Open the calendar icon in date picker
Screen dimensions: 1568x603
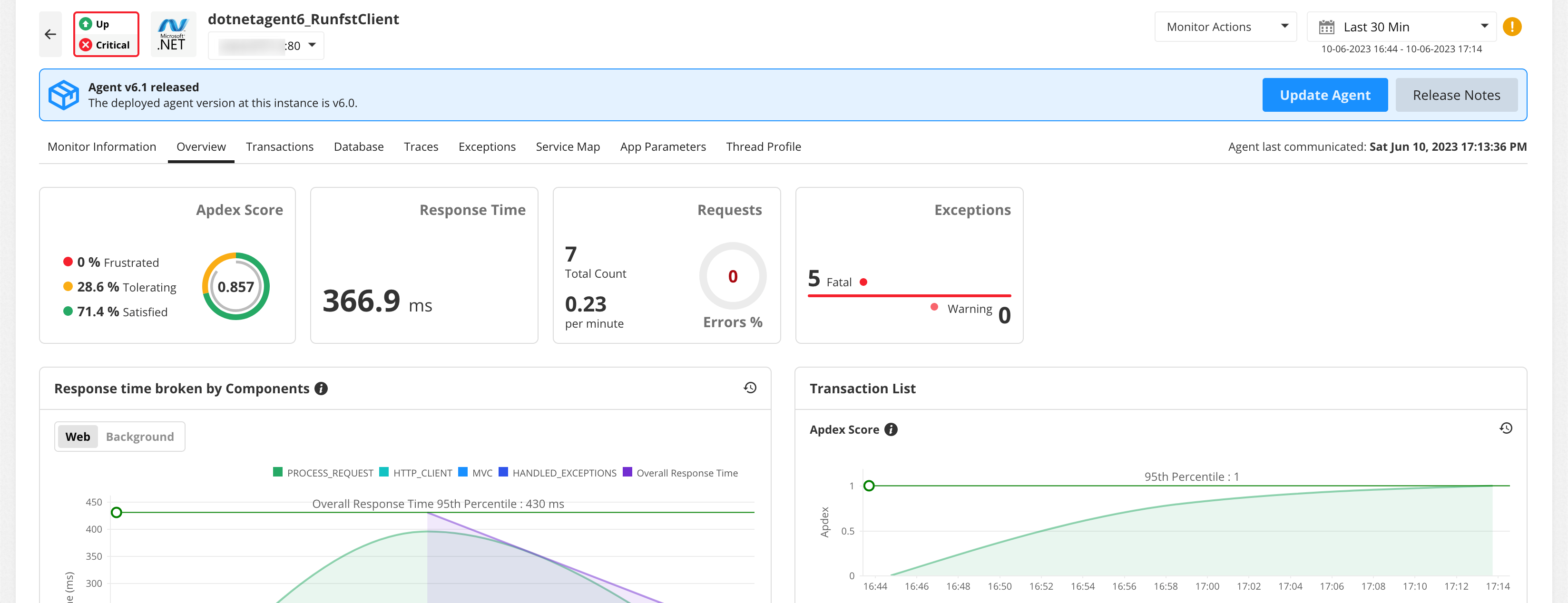pos(1326,26)
